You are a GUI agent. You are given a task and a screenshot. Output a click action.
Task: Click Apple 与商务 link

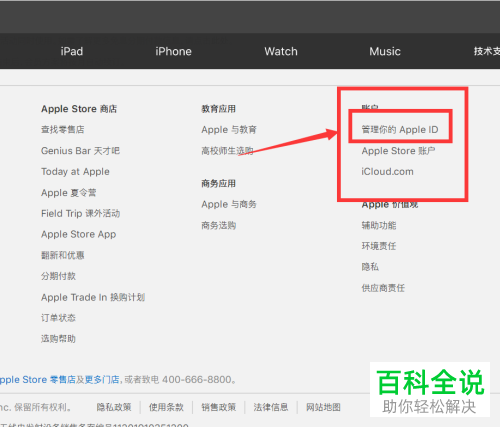click(x=229, y=204)
